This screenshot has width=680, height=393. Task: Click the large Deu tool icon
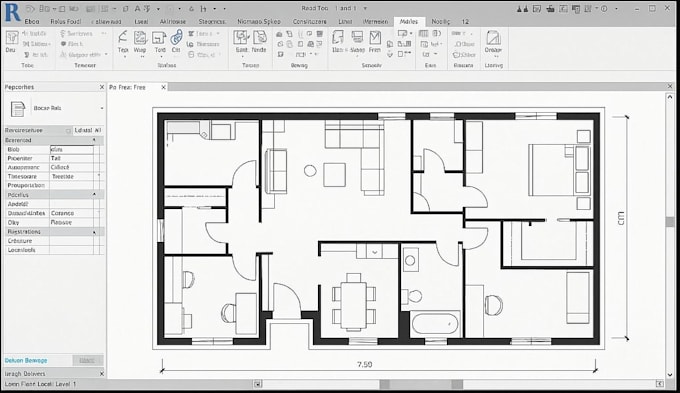(x=11, y=38)
